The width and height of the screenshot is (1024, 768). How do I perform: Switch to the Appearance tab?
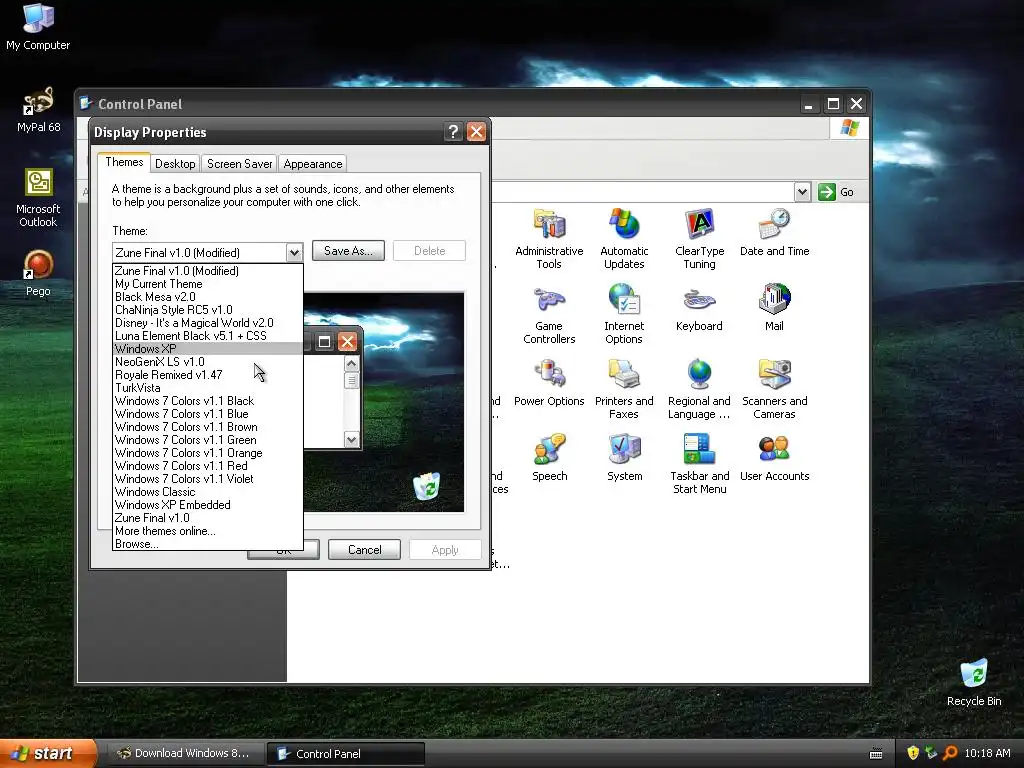click(x=313, y=164)
